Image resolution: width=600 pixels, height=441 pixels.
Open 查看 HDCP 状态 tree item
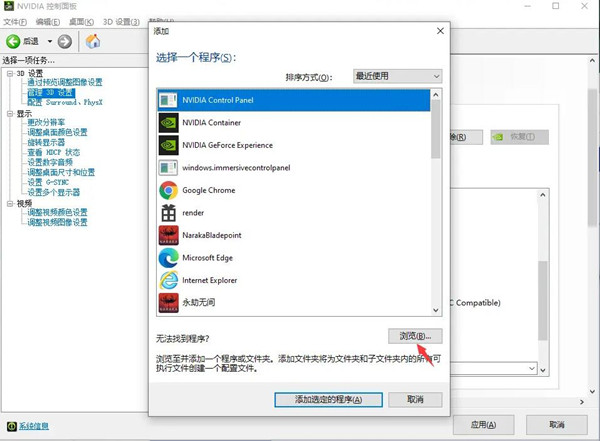coord(54,152)
